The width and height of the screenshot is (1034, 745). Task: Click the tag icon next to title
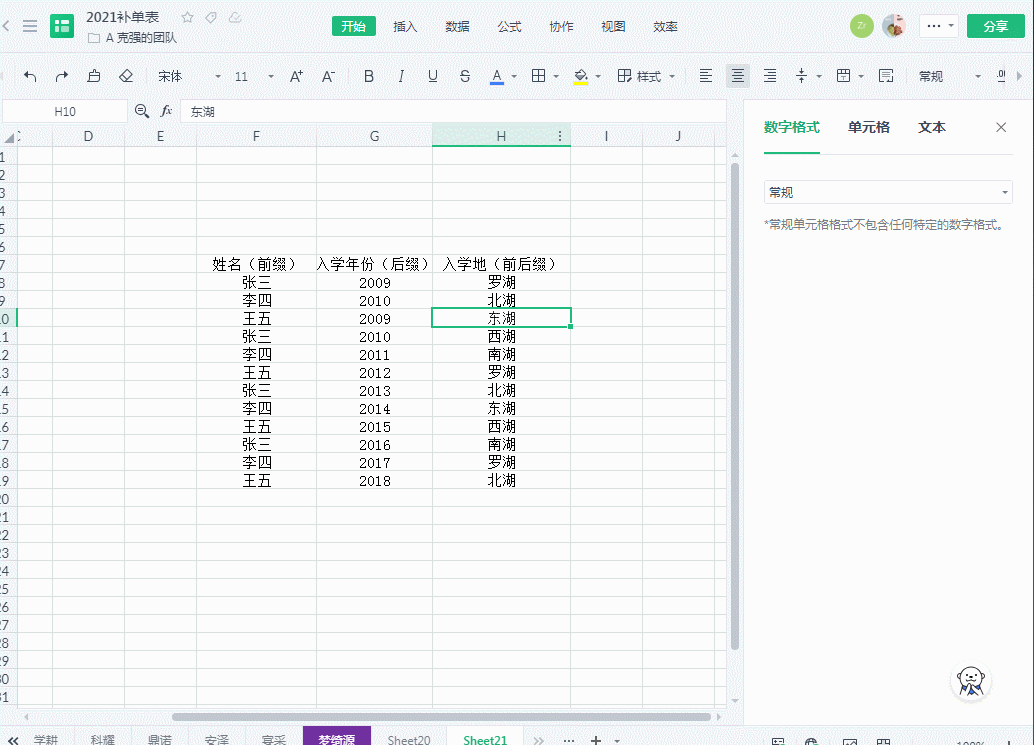point(211,17)
